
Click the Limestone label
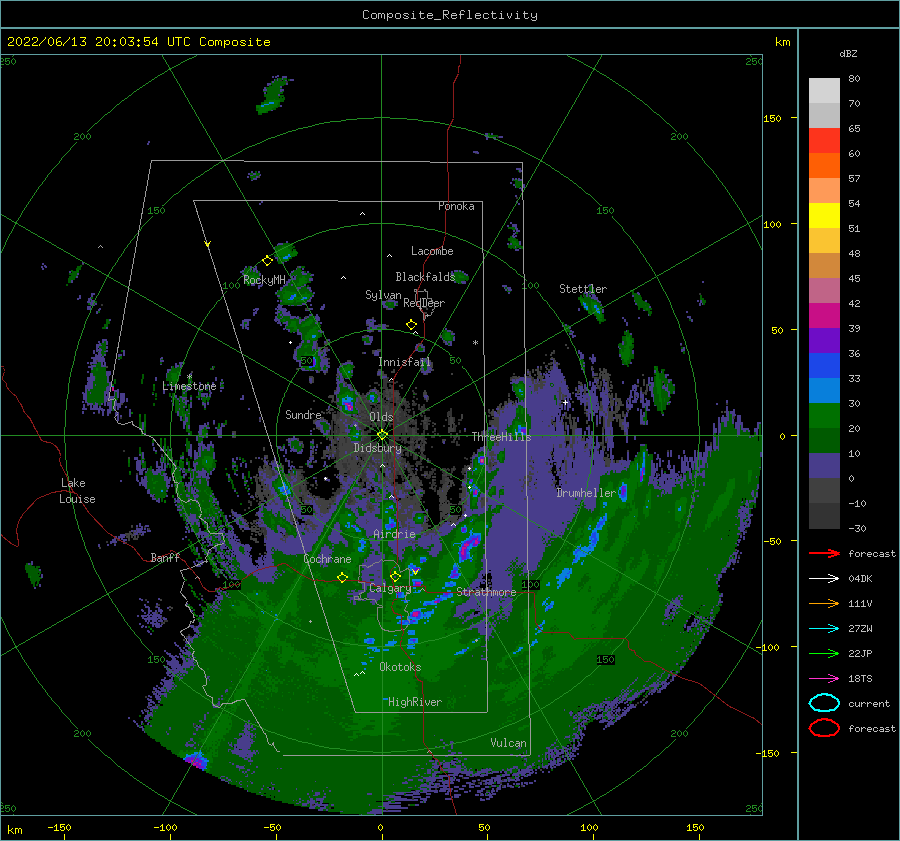coord(189,386)
